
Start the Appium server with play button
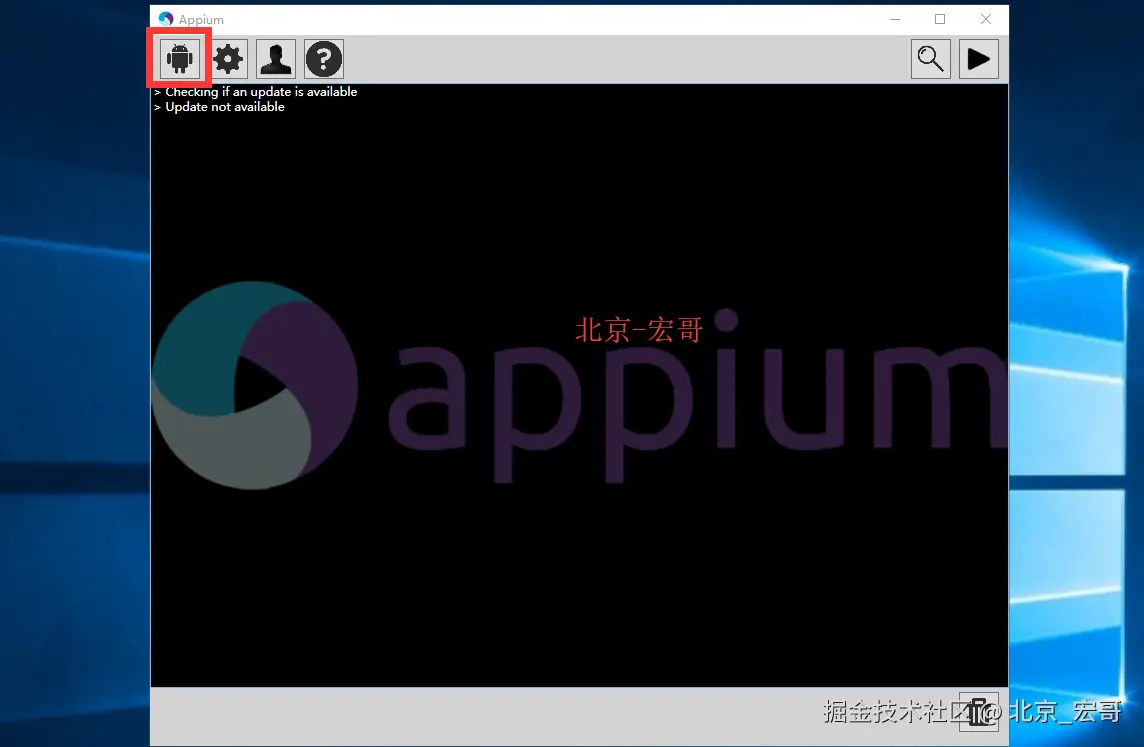click(x=978, y=58)
